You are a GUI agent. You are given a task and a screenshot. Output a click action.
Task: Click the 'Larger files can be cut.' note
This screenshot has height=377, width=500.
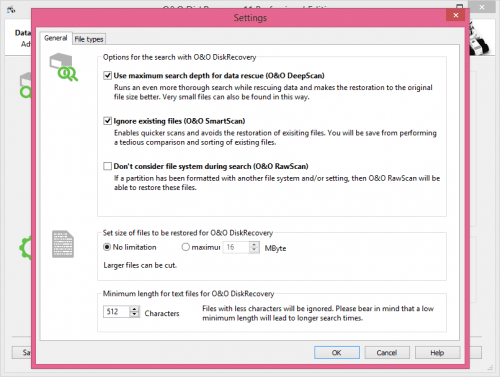click(x=140, y=265)
